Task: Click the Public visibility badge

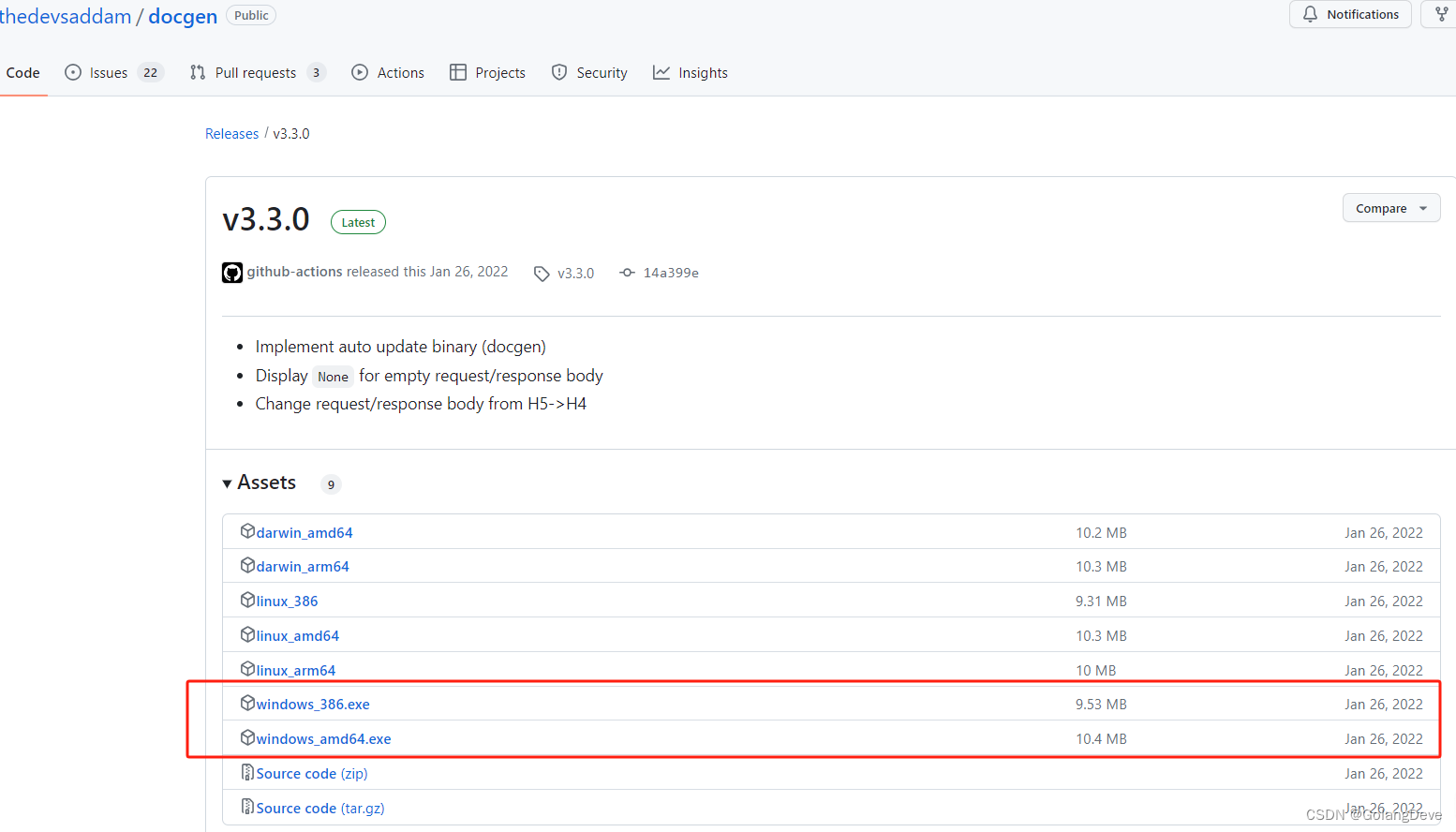Action: [251, 15]
